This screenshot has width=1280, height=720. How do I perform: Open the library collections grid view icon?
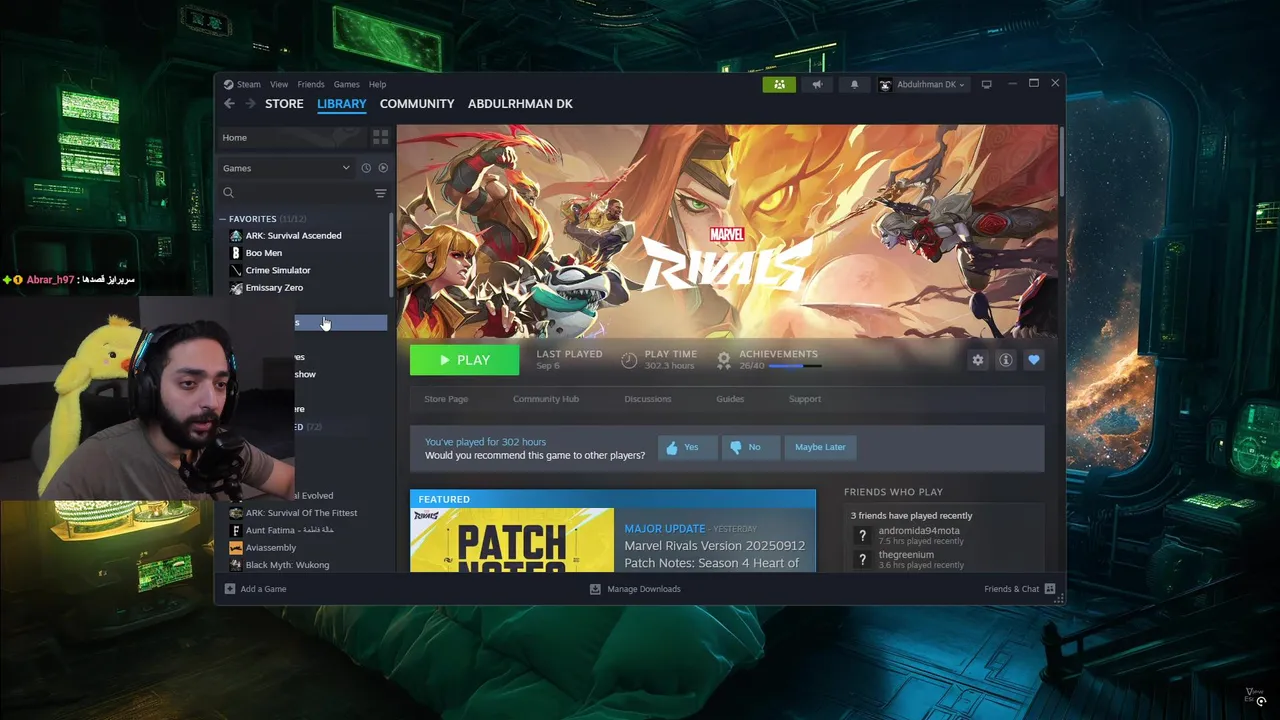pyautogui.click(x=380, y=137)
